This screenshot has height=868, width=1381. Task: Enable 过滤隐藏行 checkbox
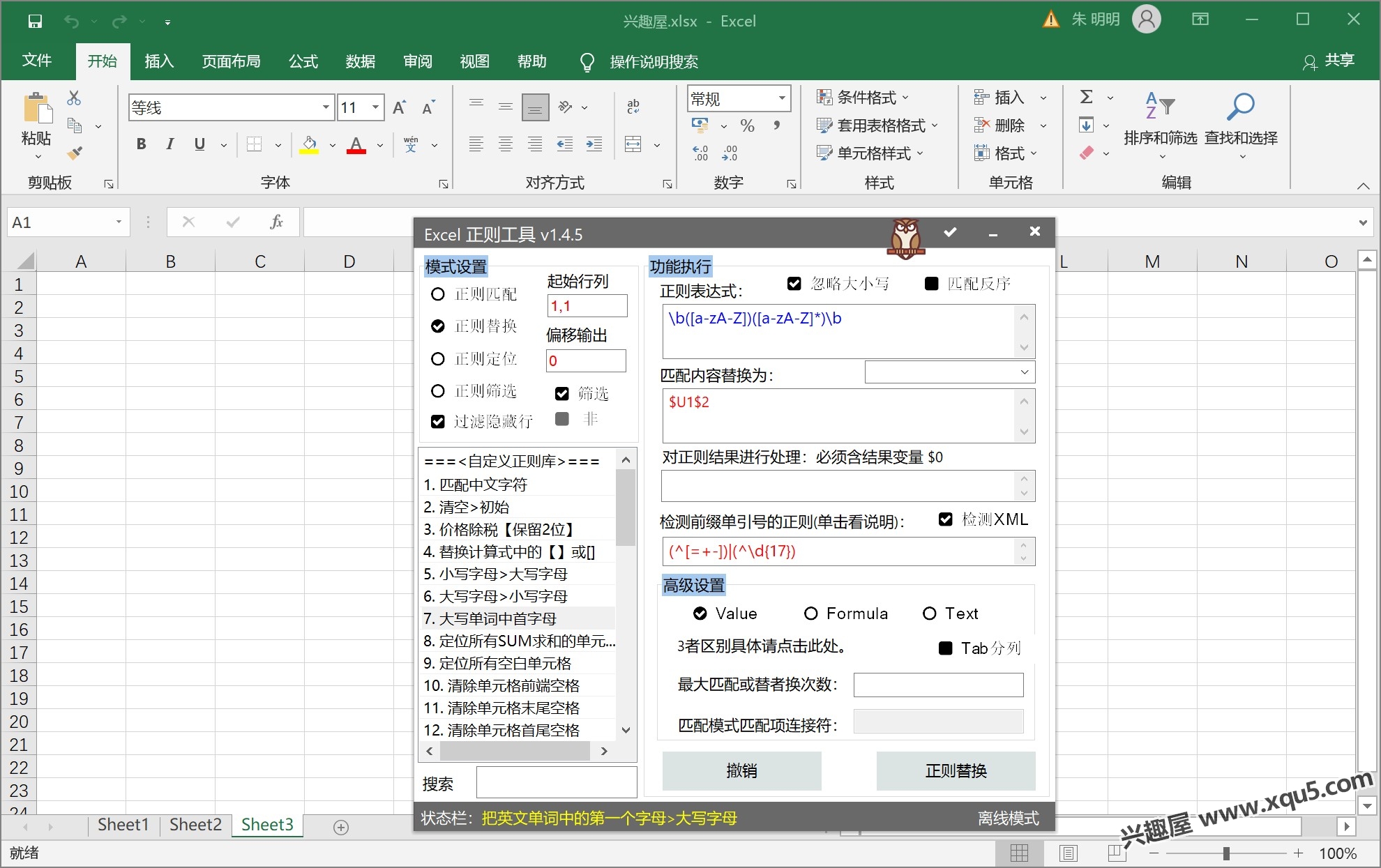[437, 420]
